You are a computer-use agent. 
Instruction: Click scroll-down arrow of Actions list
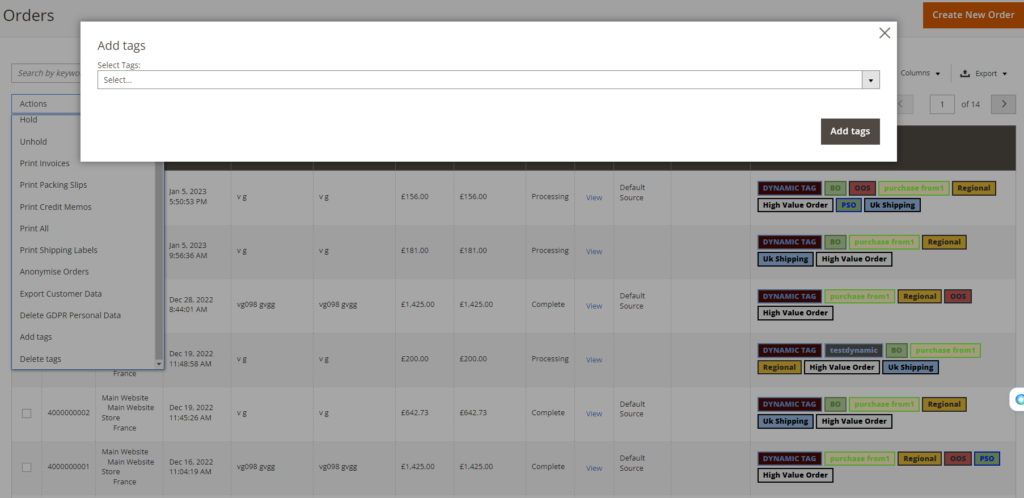pos(159,364)
